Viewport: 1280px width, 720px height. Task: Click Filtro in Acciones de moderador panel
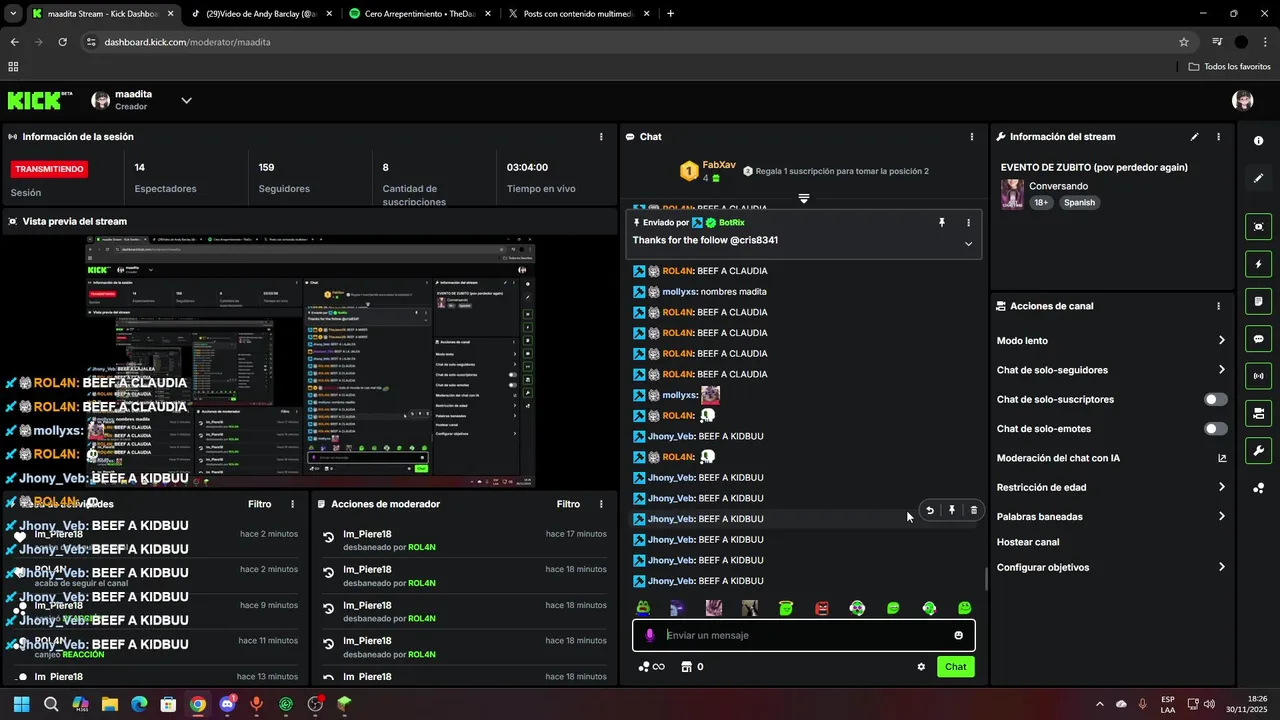568,504
